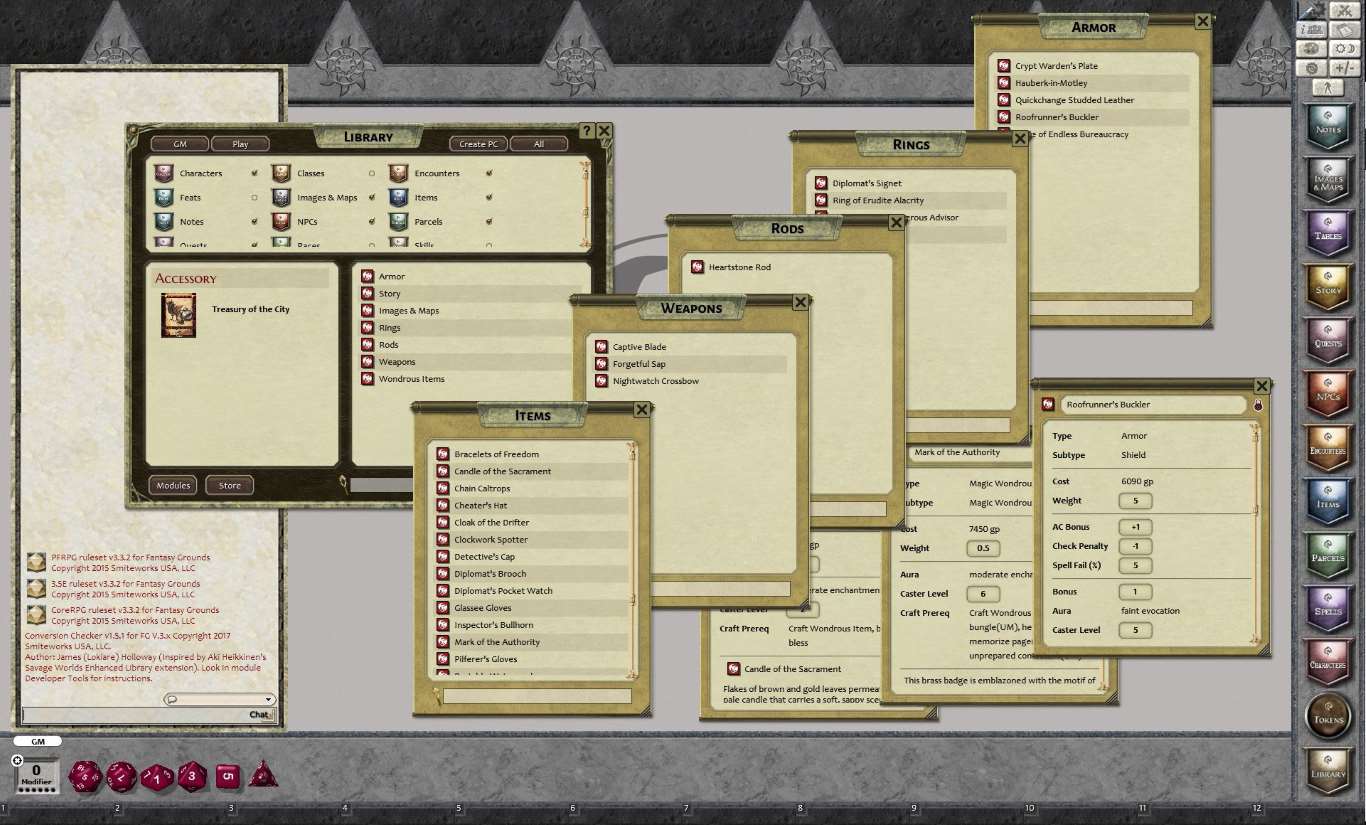The height and width of the screenshot is (825, 1366).
Task: Open the Items panel from the sidebar
Action: [1328, 501]
